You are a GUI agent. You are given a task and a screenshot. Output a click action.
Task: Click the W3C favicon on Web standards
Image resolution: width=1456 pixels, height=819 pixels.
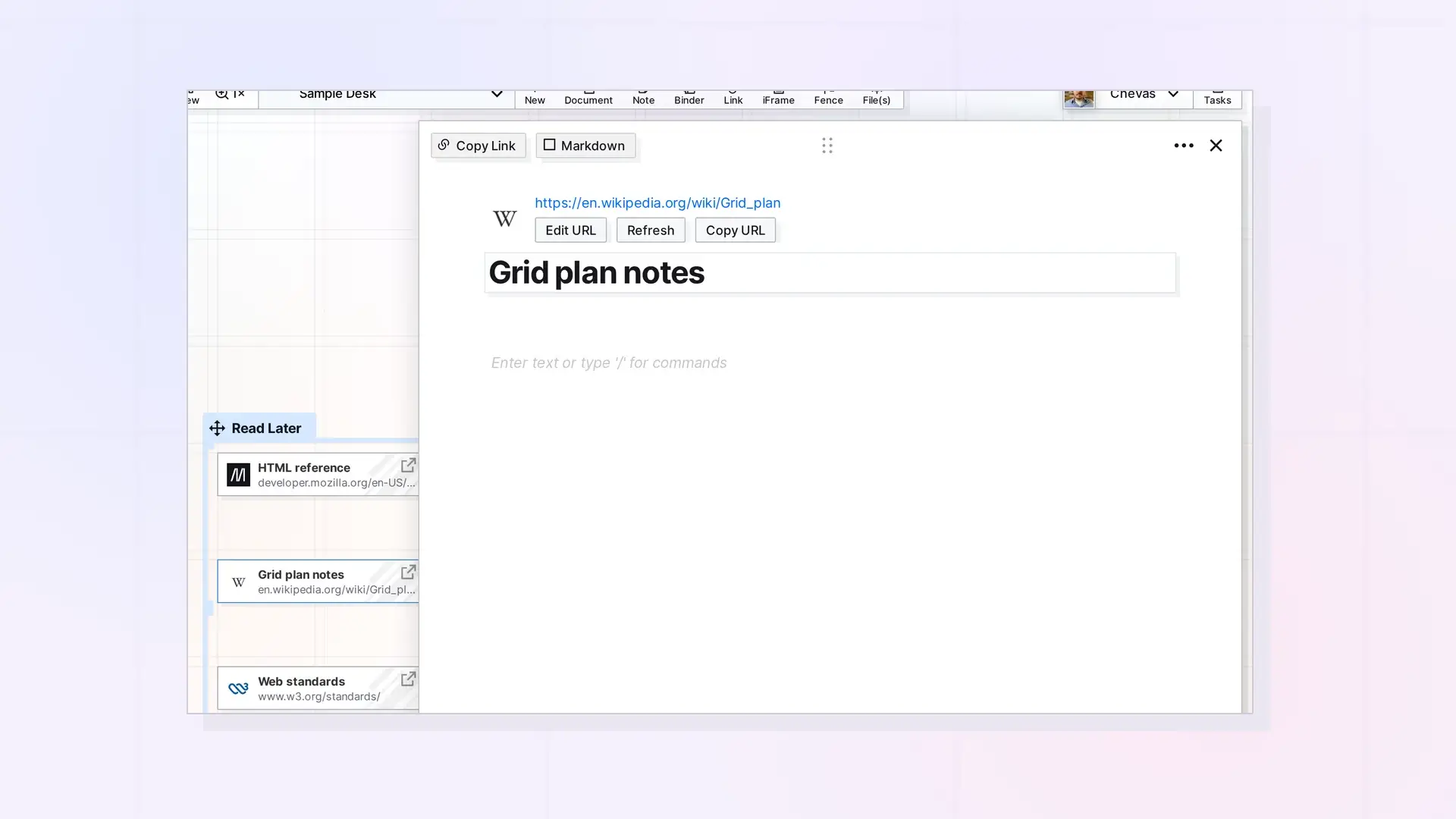(x=238, y=689)
